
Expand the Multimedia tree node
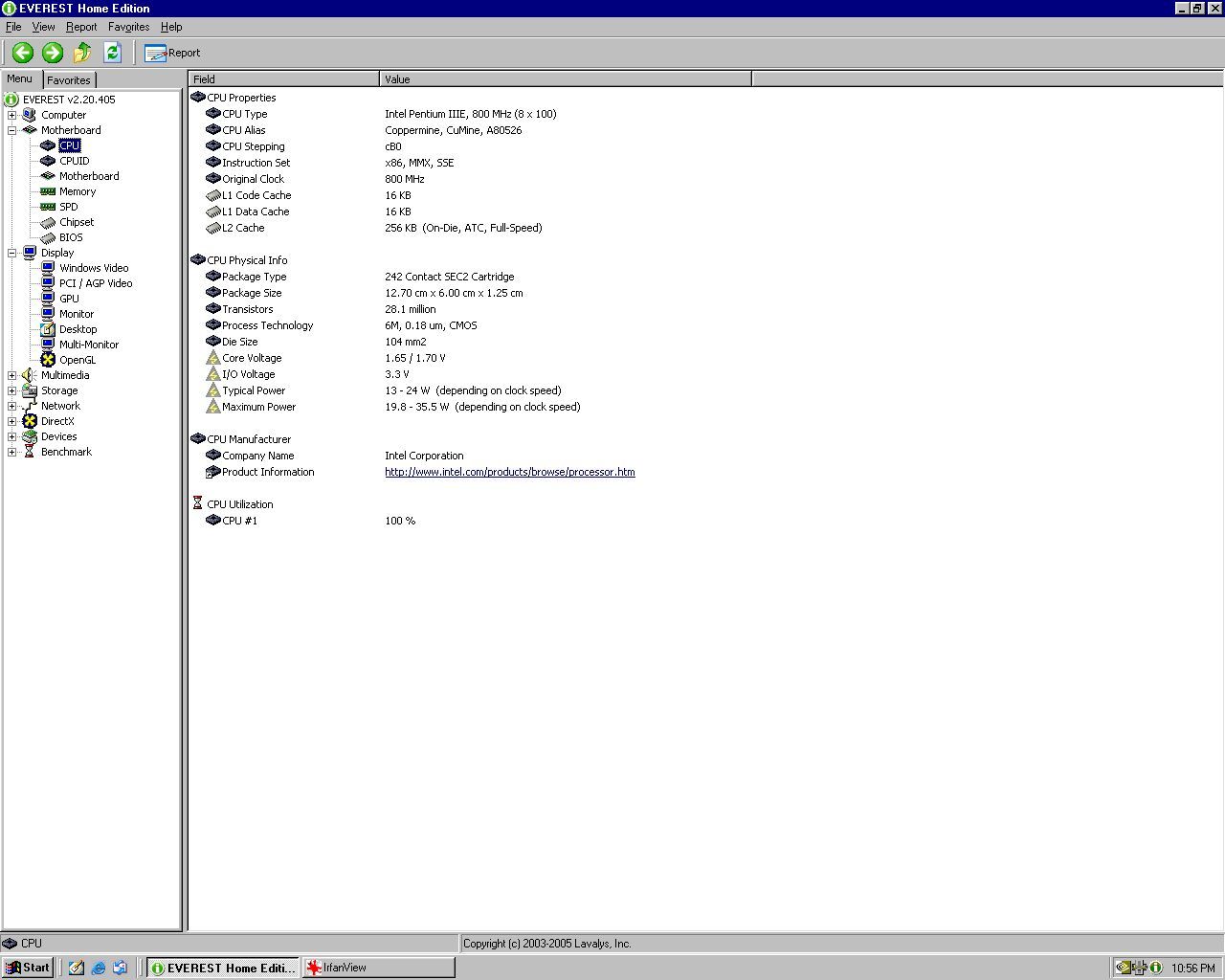12,375
